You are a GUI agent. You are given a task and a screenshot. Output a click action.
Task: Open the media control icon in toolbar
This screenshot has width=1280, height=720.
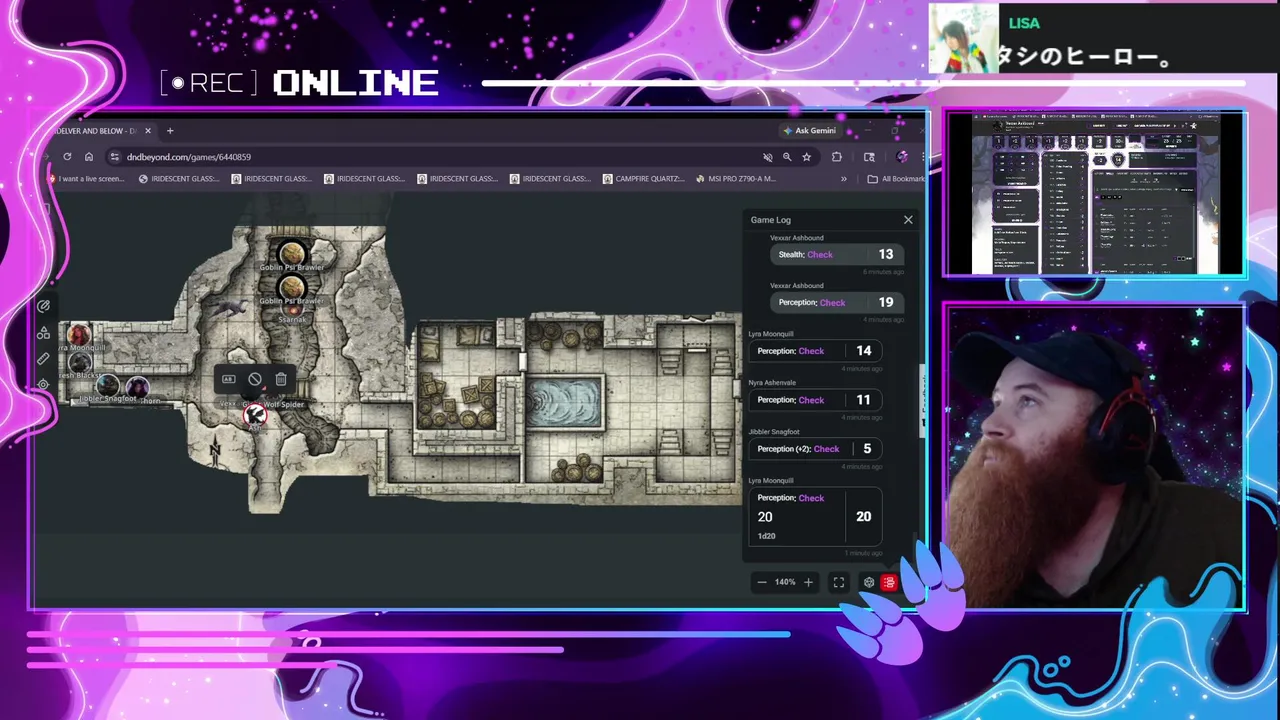click(869, 157)
